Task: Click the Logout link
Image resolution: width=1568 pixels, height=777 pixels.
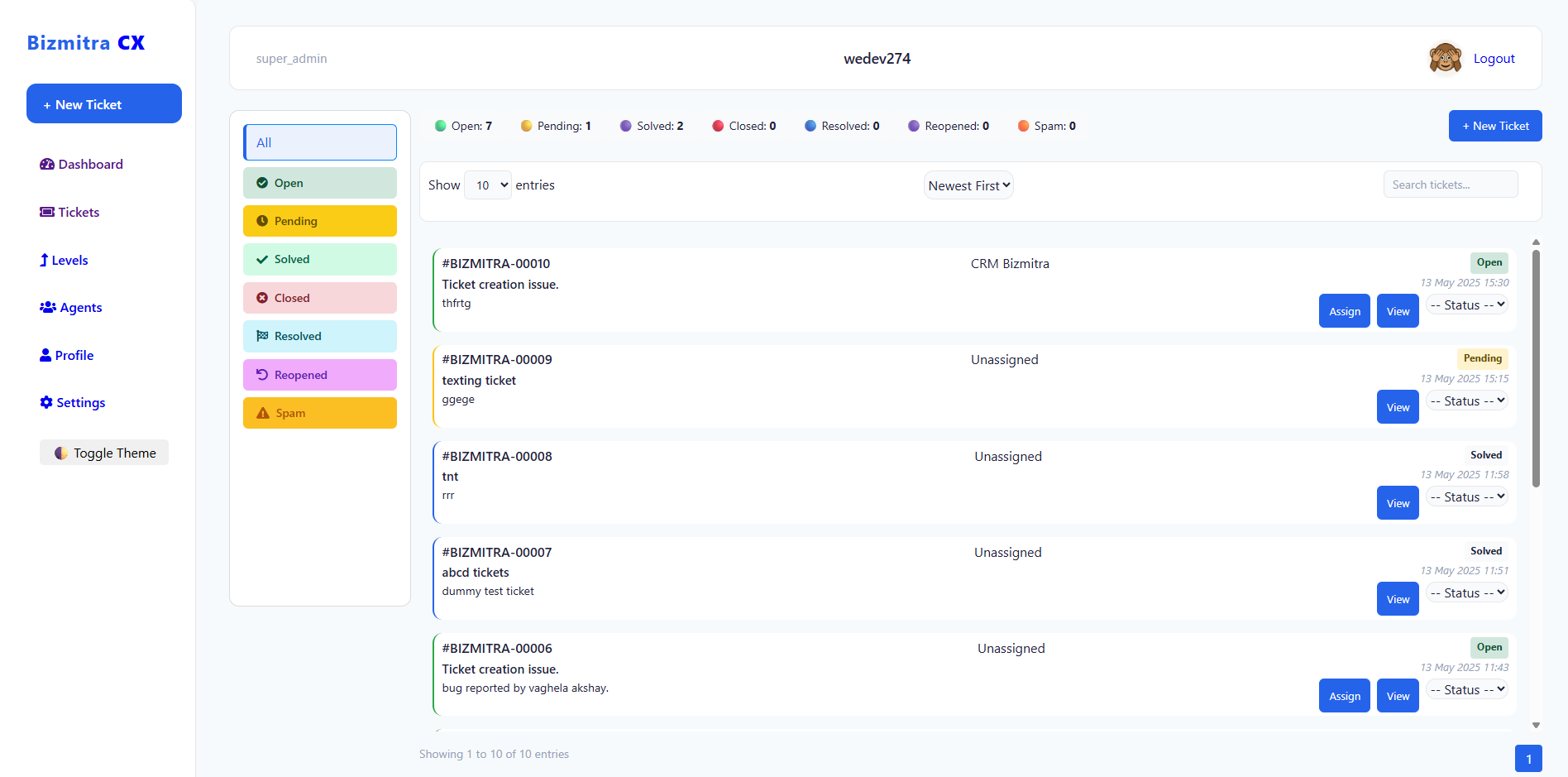Action: click(1494, 59)
